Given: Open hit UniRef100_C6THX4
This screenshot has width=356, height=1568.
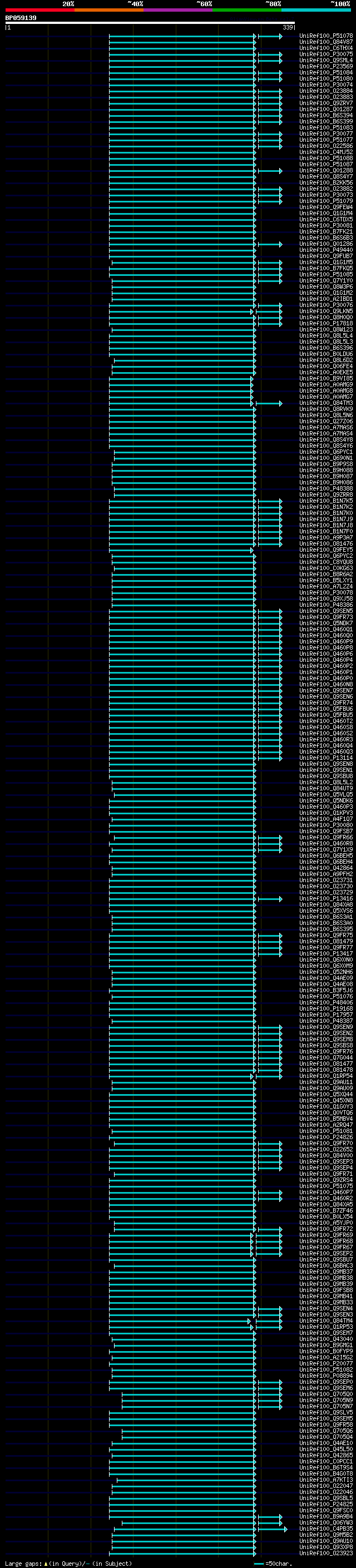Looking at the screenshot, I should click(x=326, y=48).
